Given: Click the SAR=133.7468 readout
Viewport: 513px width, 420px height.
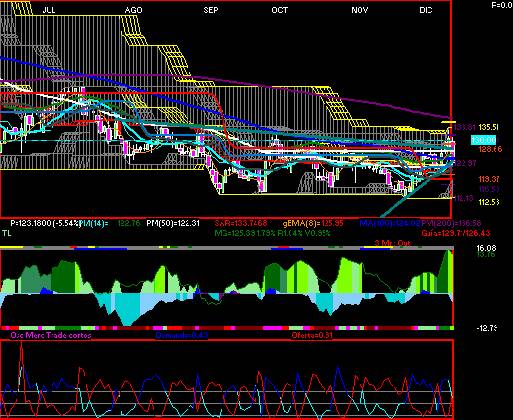Looking at the screenshot, I should [241, 223].
